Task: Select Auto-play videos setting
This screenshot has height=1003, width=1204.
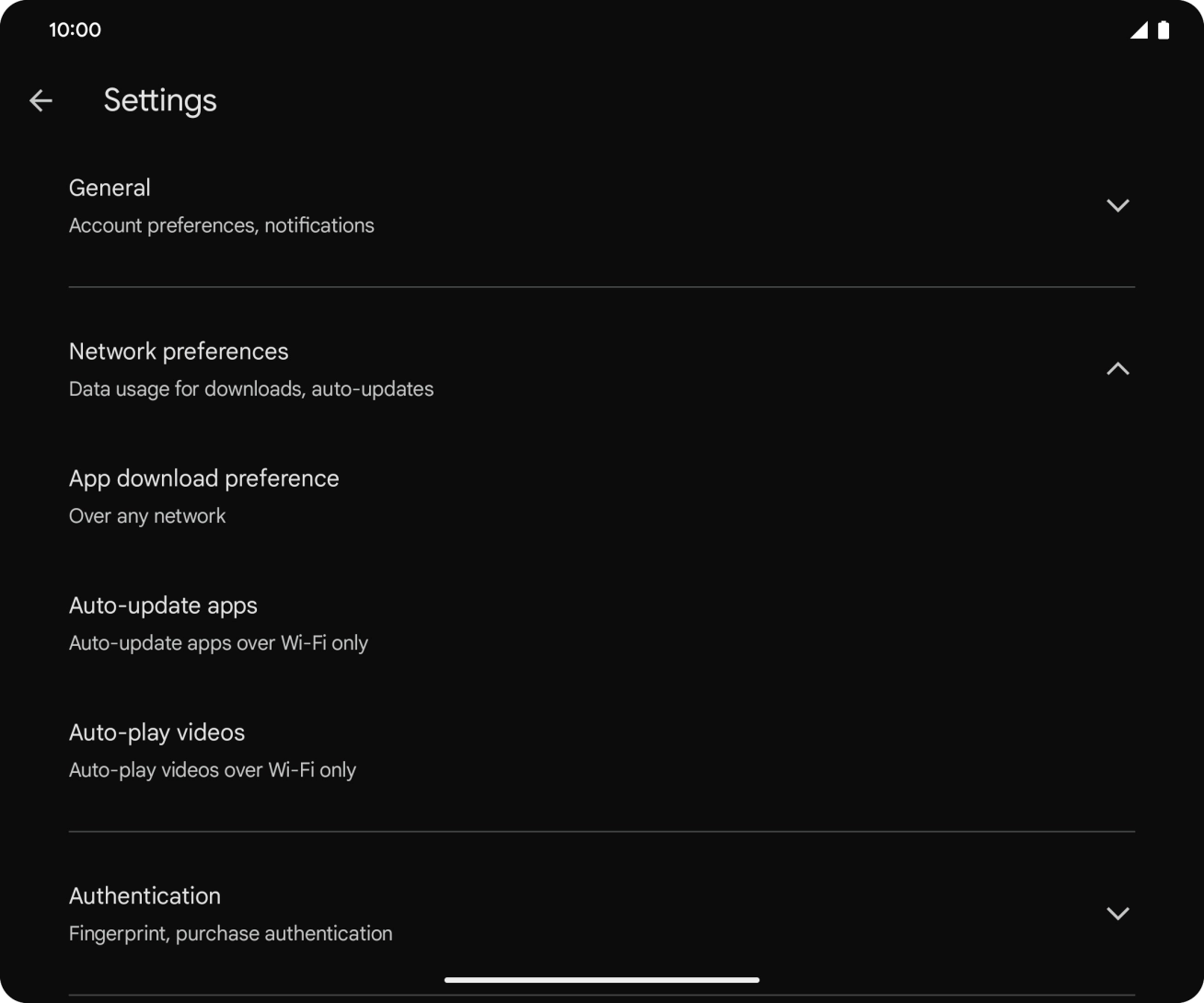Action: pyautogui.click(x=602, y=749)
